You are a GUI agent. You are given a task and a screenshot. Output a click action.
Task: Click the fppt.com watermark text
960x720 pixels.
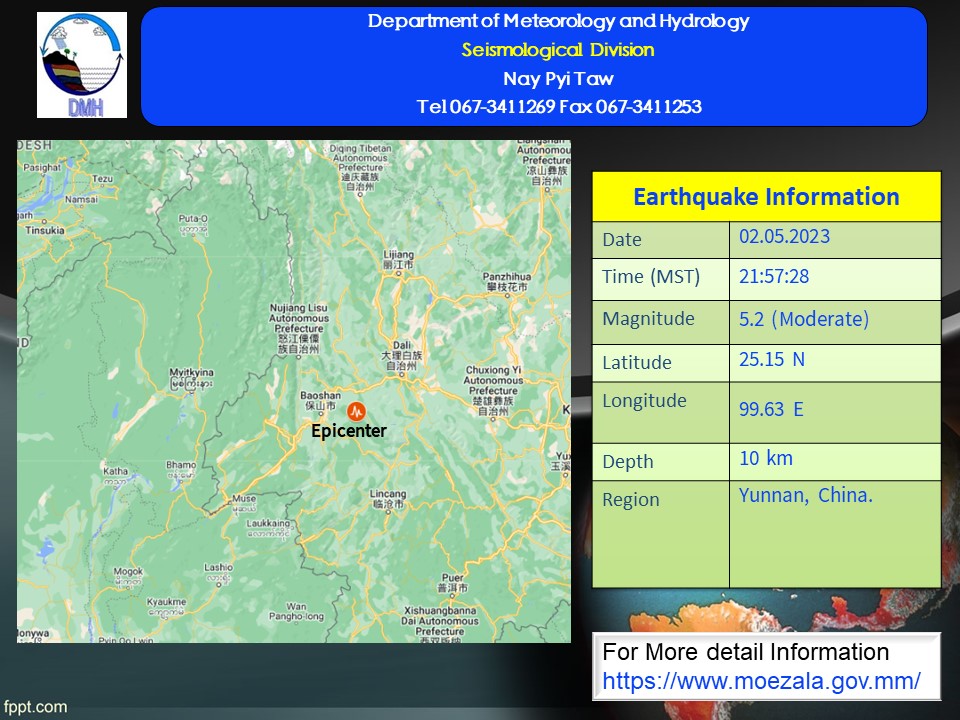[x=34, y=707]
